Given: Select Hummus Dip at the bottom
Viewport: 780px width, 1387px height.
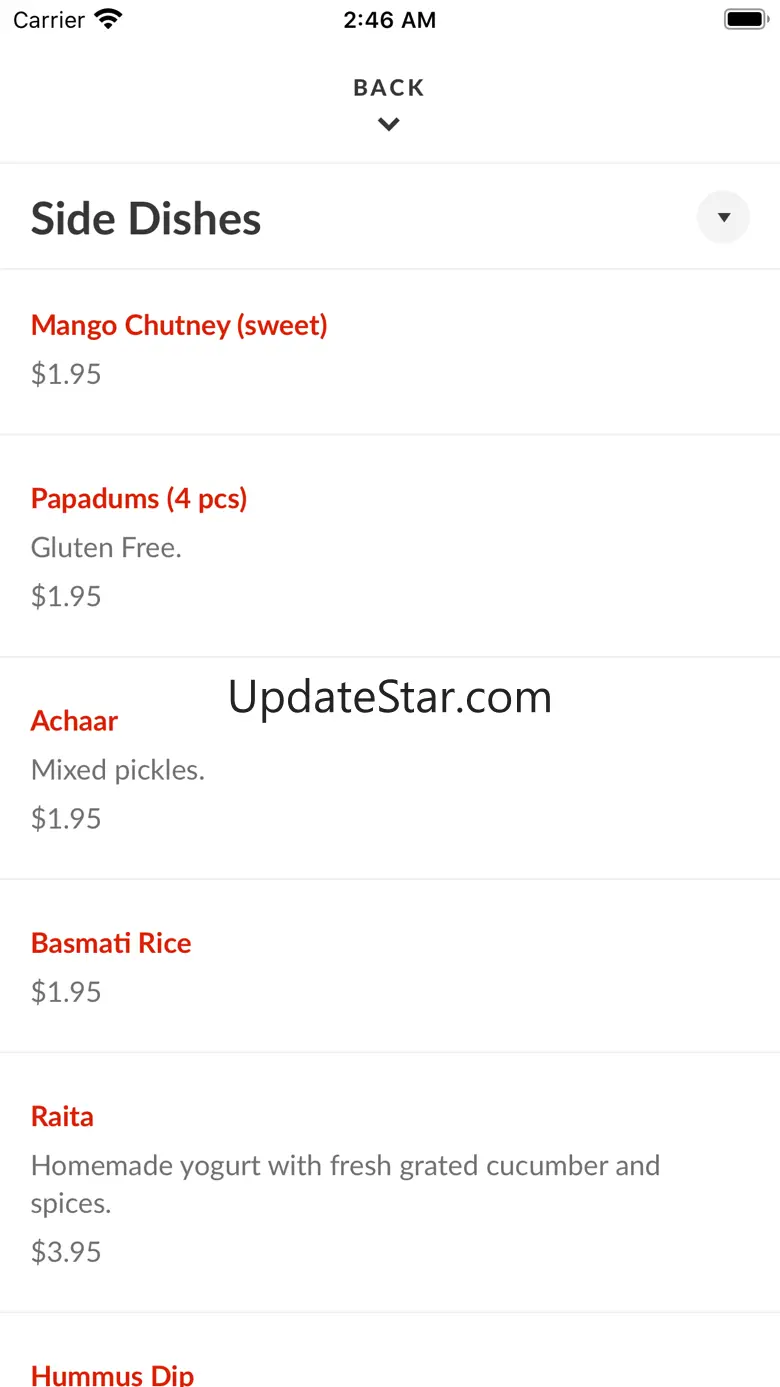Looking at the screenshot, I should [112, 1374].
